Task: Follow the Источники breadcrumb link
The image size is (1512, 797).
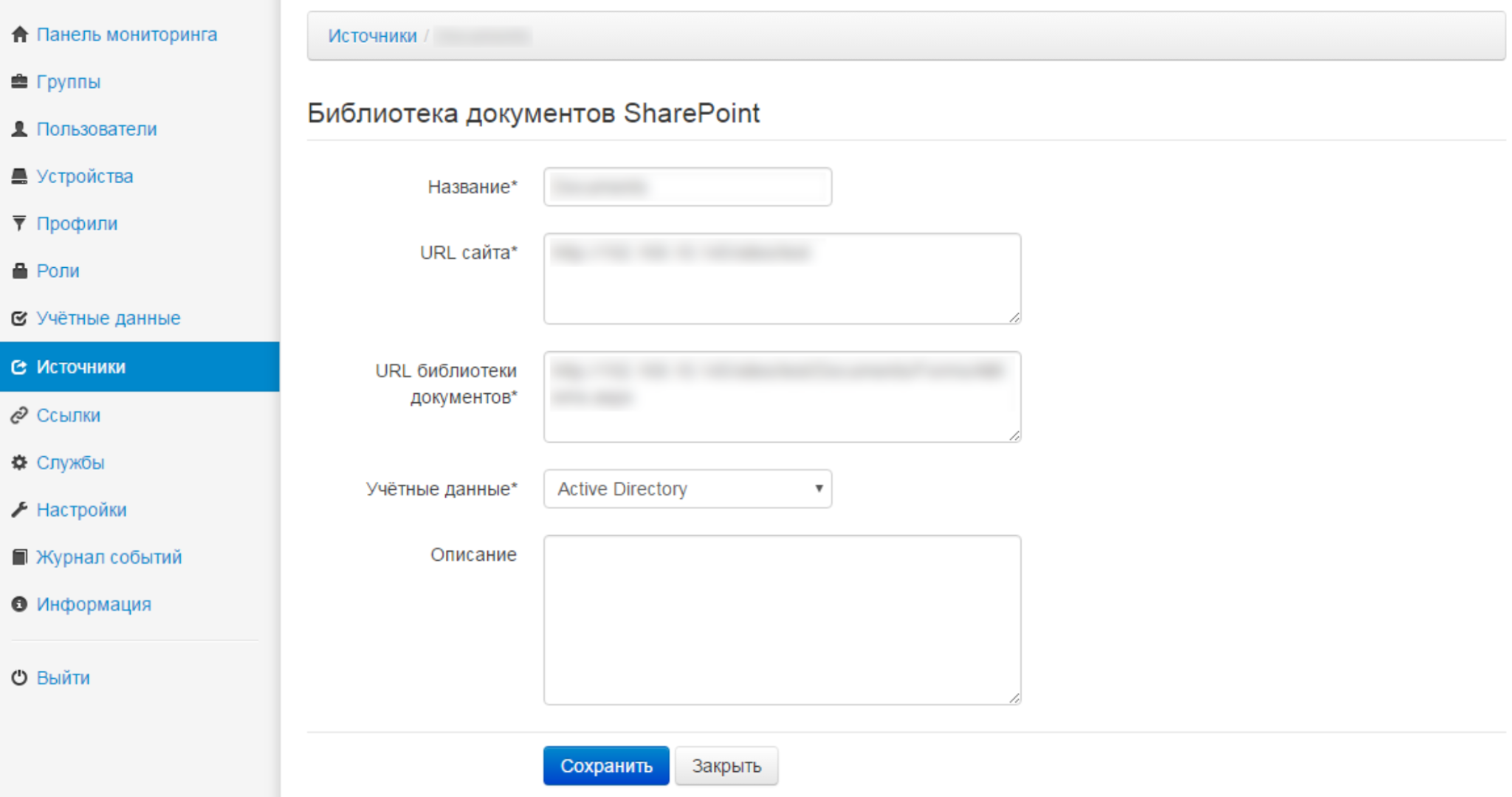Action: click(372, 36)
